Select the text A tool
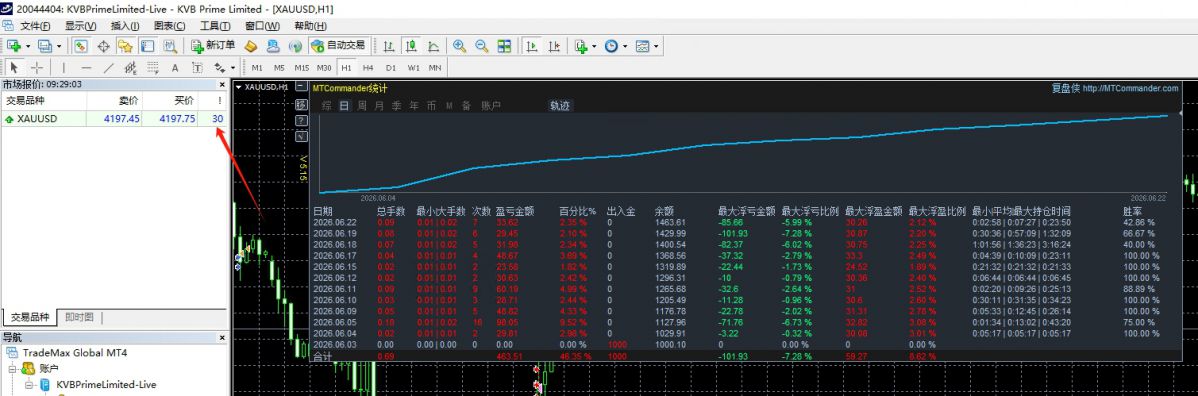 tap(175, 67)
